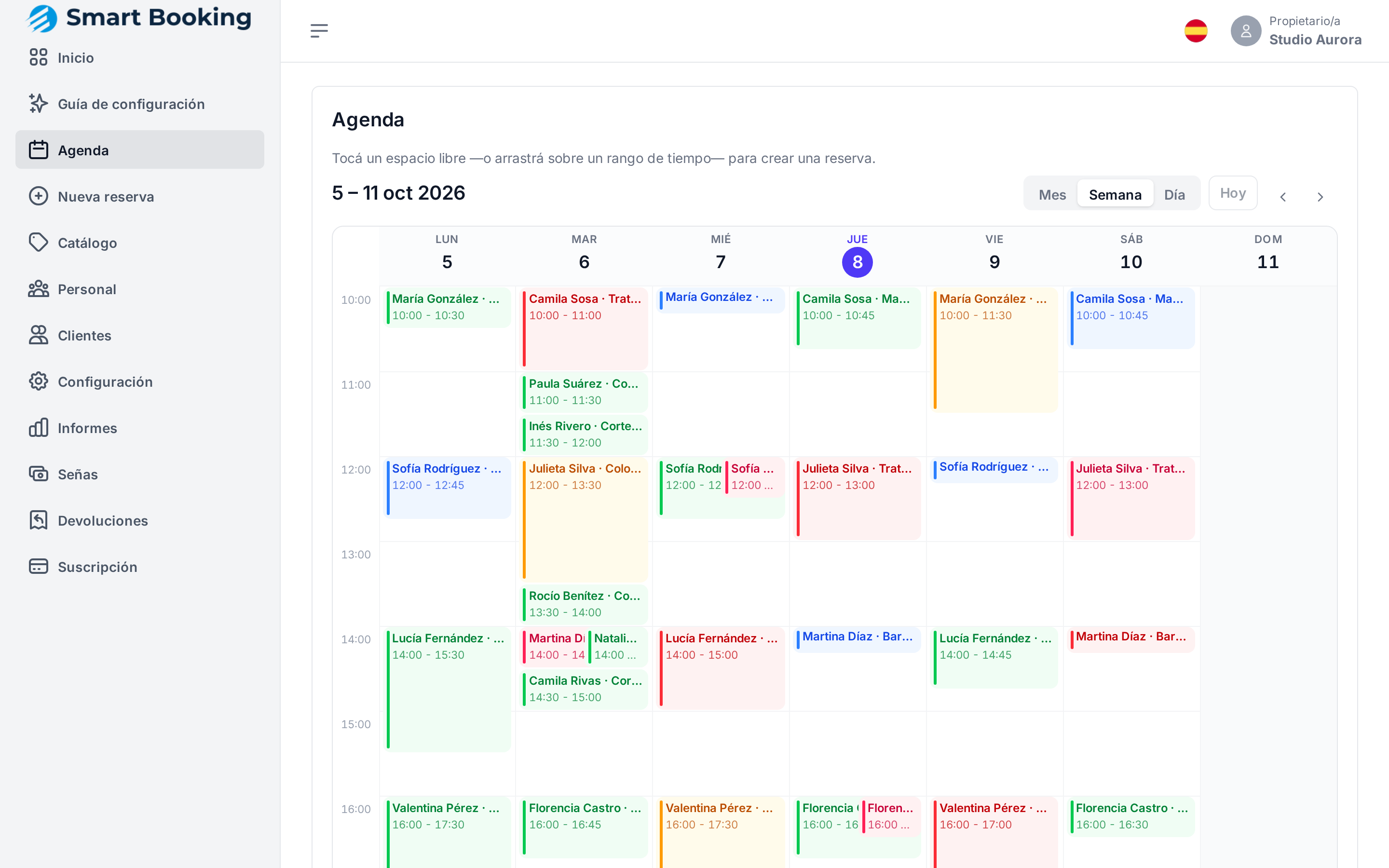The width and height of the screenshot is (1389, 868).
Task: Click the Informes bar chart icon
Action: [39, 428]
